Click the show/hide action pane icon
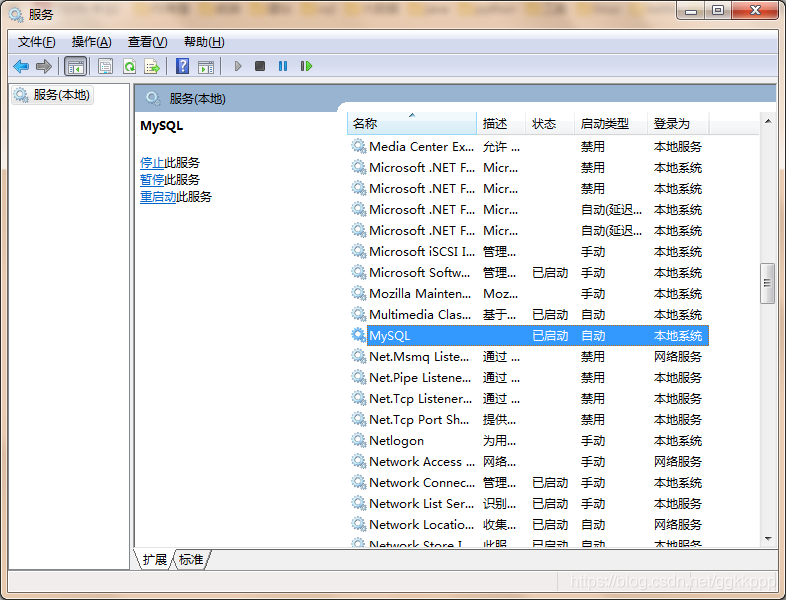Image resolution: width=786 pixels, height=600 pixels. [x=206, y=66]
